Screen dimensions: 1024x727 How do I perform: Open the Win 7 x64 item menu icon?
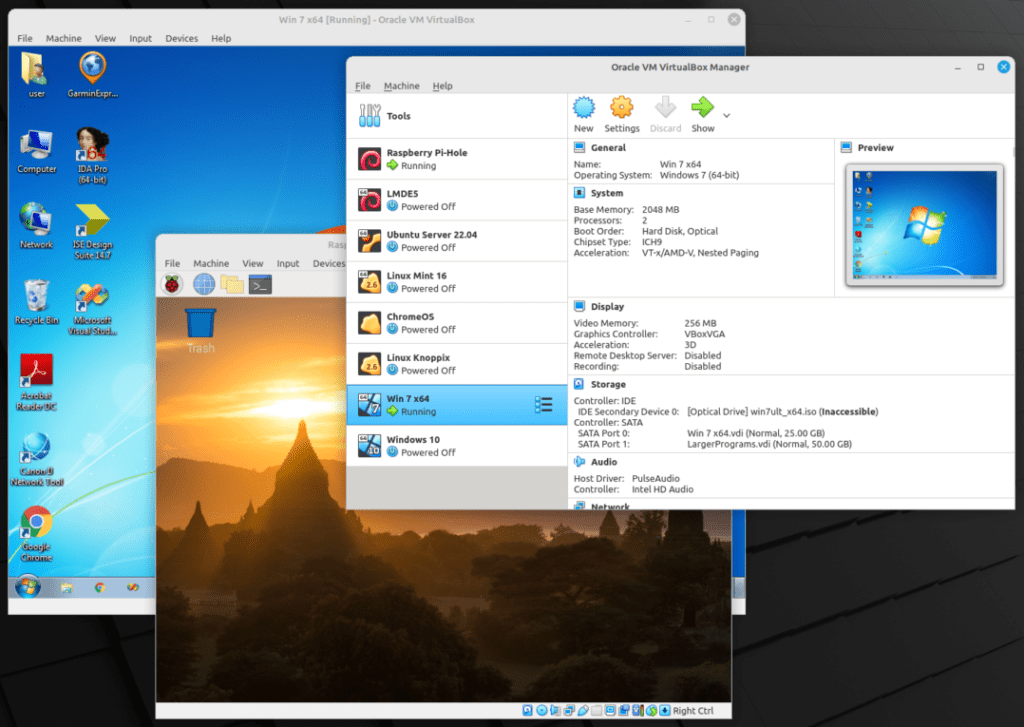tap(543, 405)
